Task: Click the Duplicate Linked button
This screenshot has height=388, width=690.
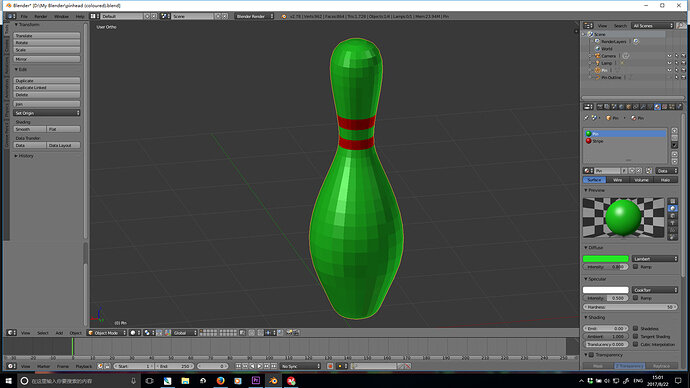Action: 47,88
